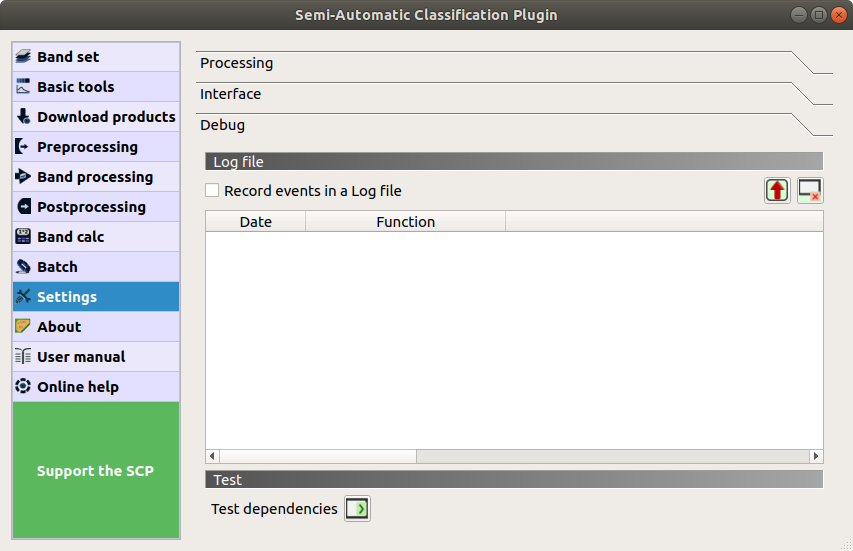The height and width of the screenshot is (551, 853).
Task: Click the Preprocessing sidebar icon
Action: coord(23,147)
